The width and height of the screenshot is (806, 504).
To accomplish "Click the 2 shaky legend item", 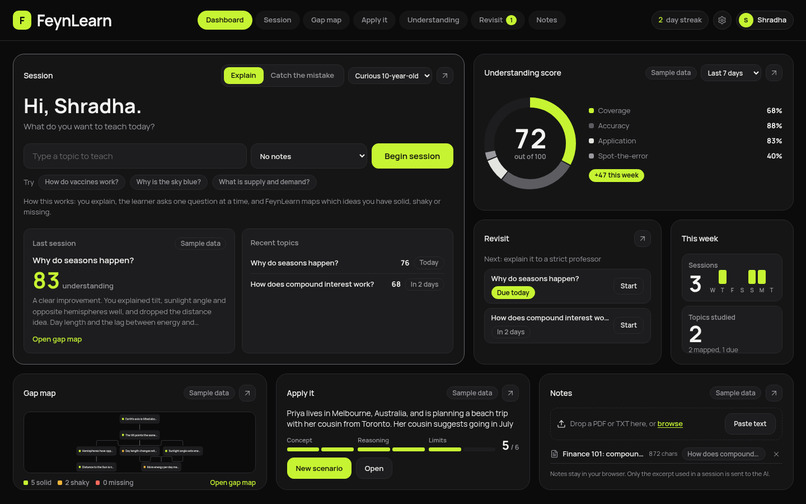I will (x=73, y=483).
